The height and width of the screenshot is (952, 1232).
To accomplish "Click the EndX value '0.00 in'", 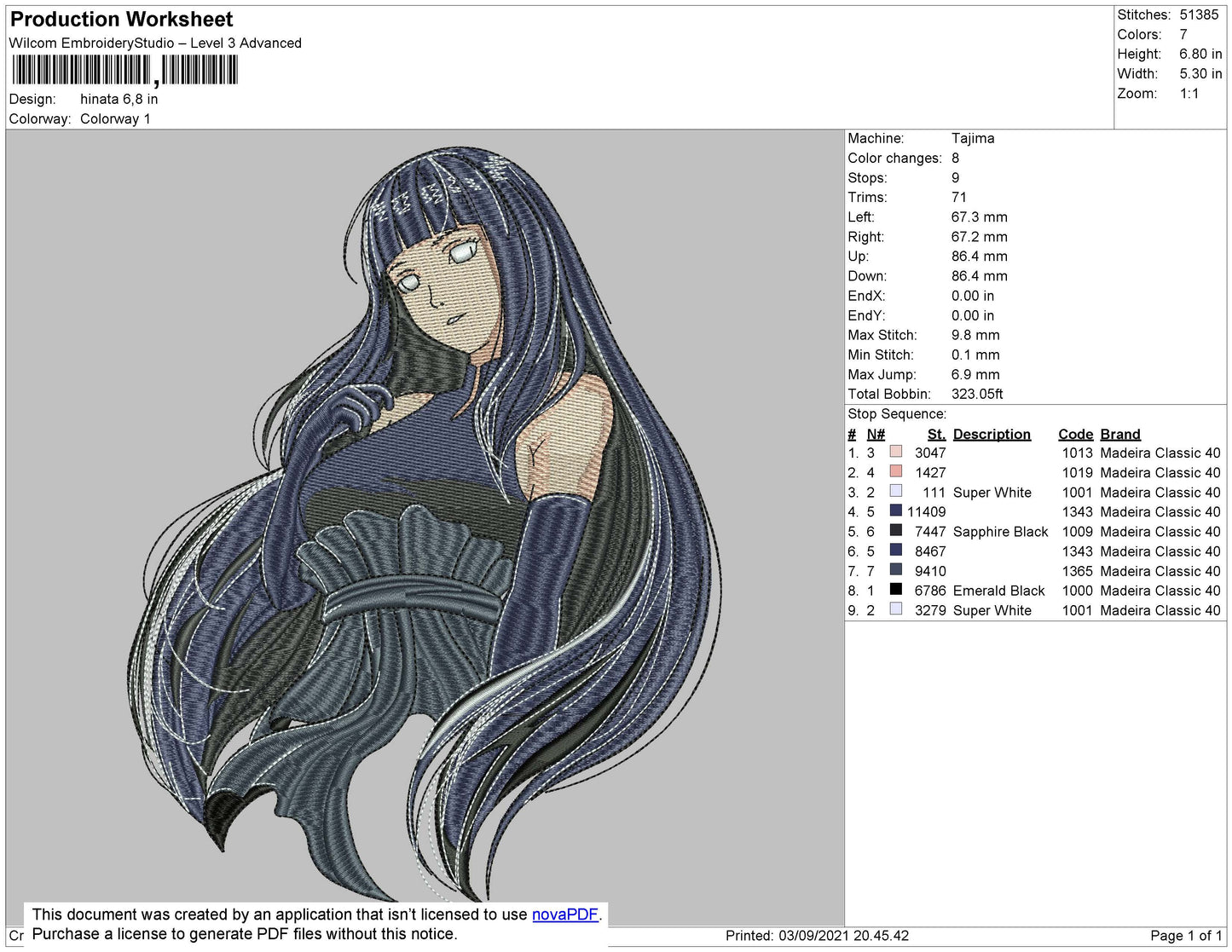I will [x=973, y=296].
